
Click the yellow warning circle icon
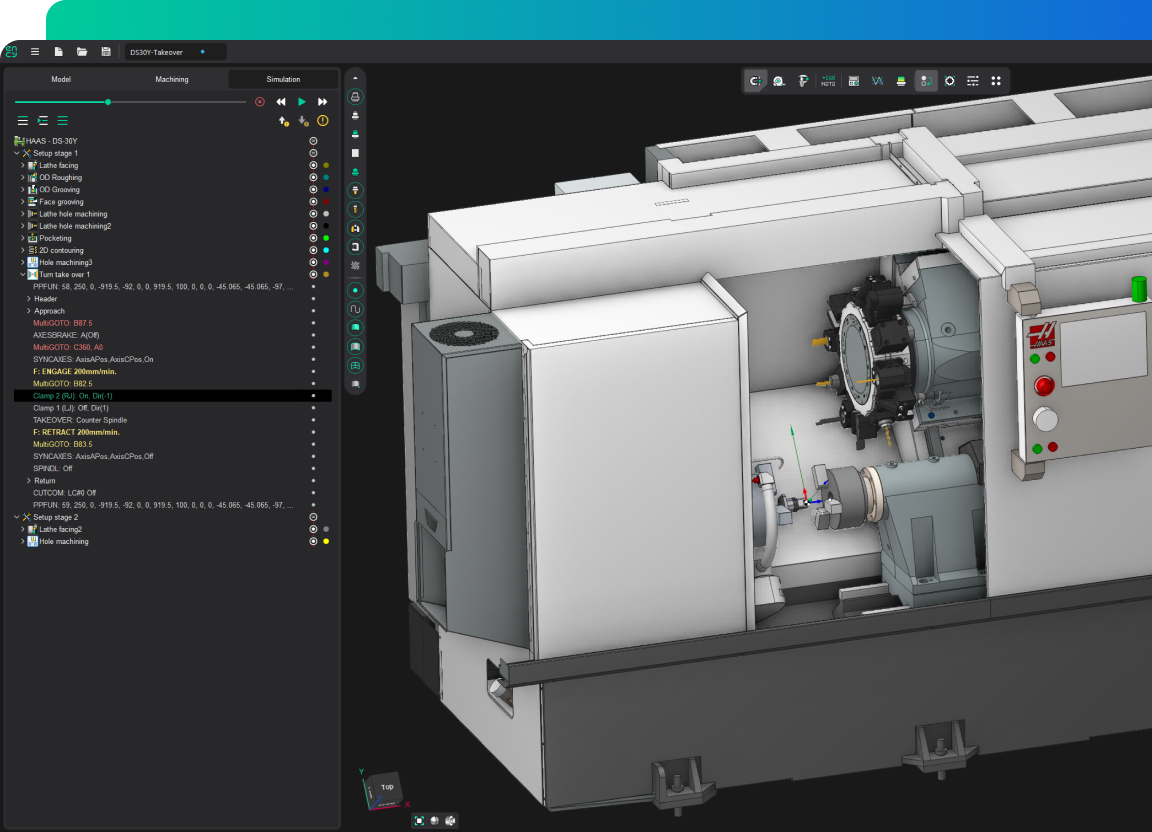[322, 121]
